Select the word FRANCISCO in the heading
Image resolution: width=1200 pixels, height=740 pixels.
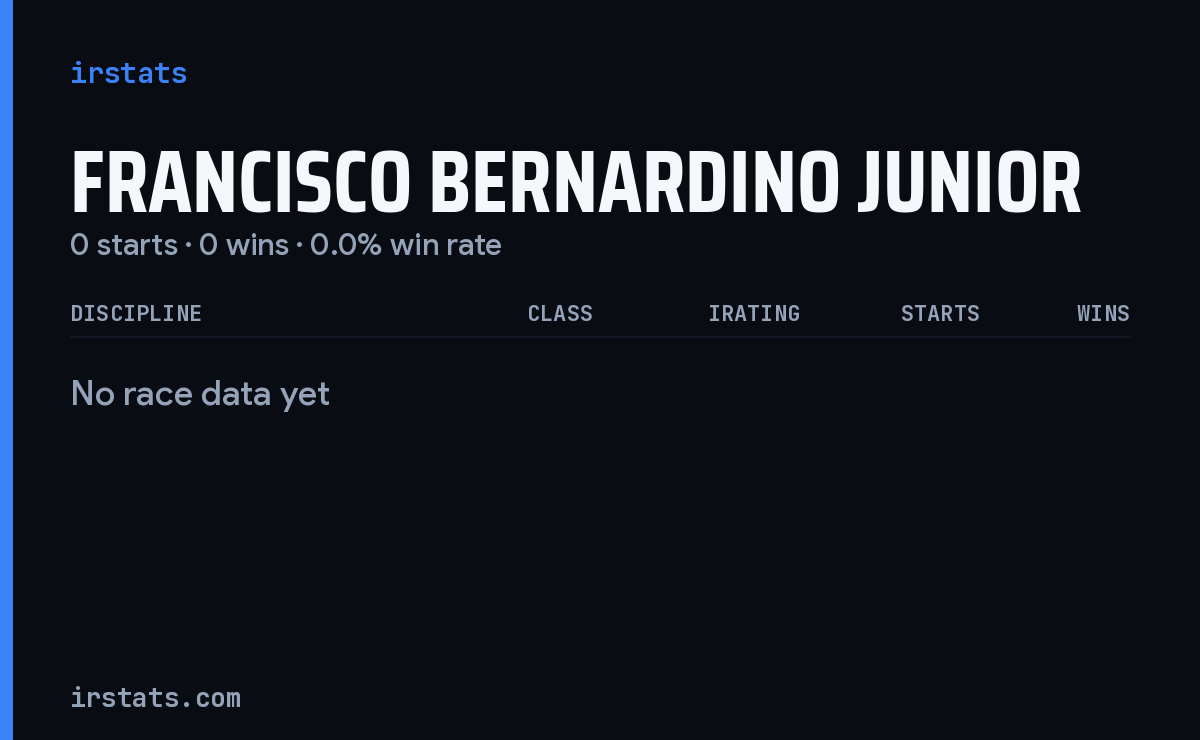pos(241,184)
